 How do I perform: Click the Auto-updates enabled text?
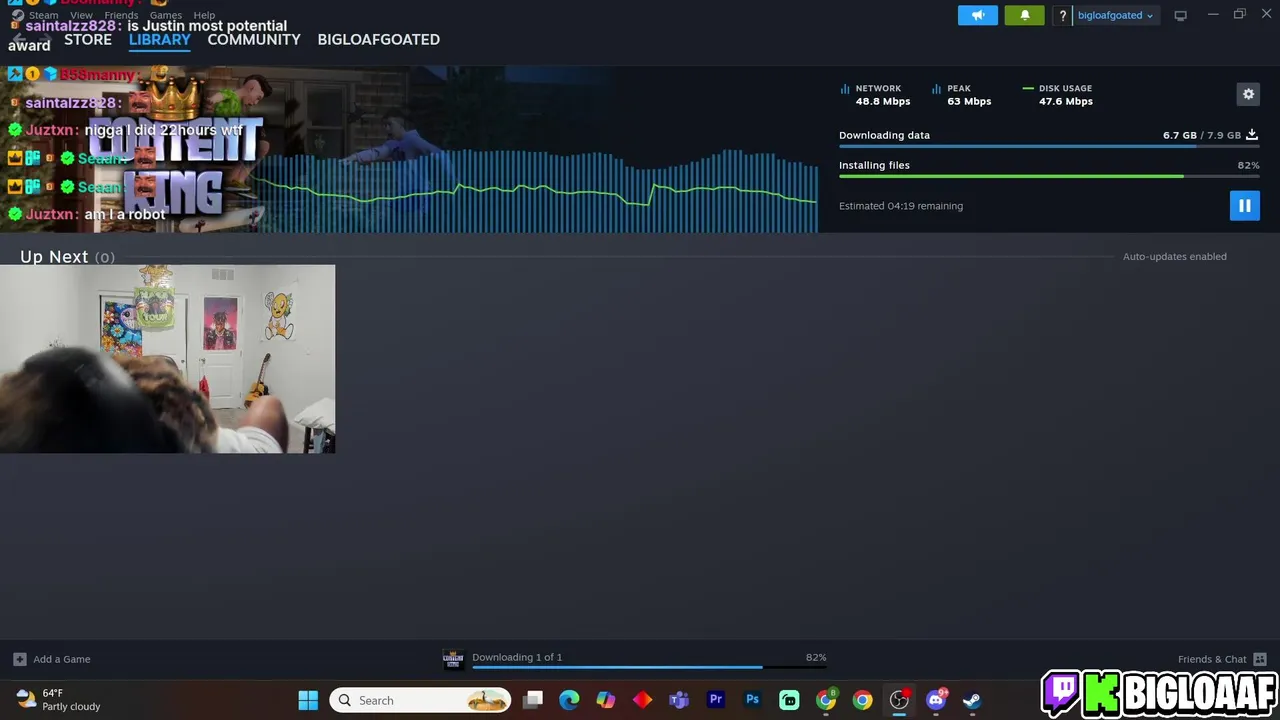tap(1174, 256)
